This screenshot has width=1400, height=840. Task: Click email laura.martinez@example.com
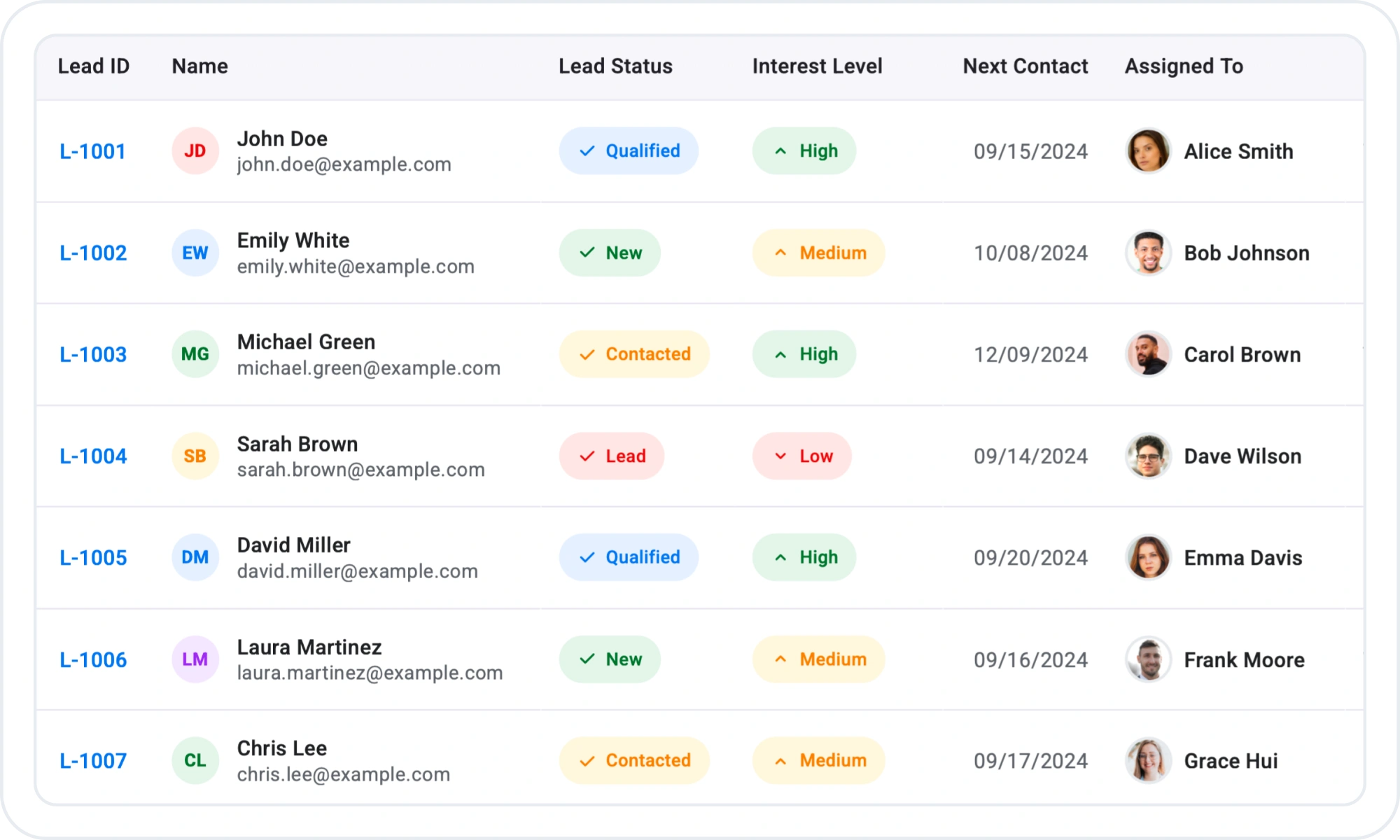[370, 673]
